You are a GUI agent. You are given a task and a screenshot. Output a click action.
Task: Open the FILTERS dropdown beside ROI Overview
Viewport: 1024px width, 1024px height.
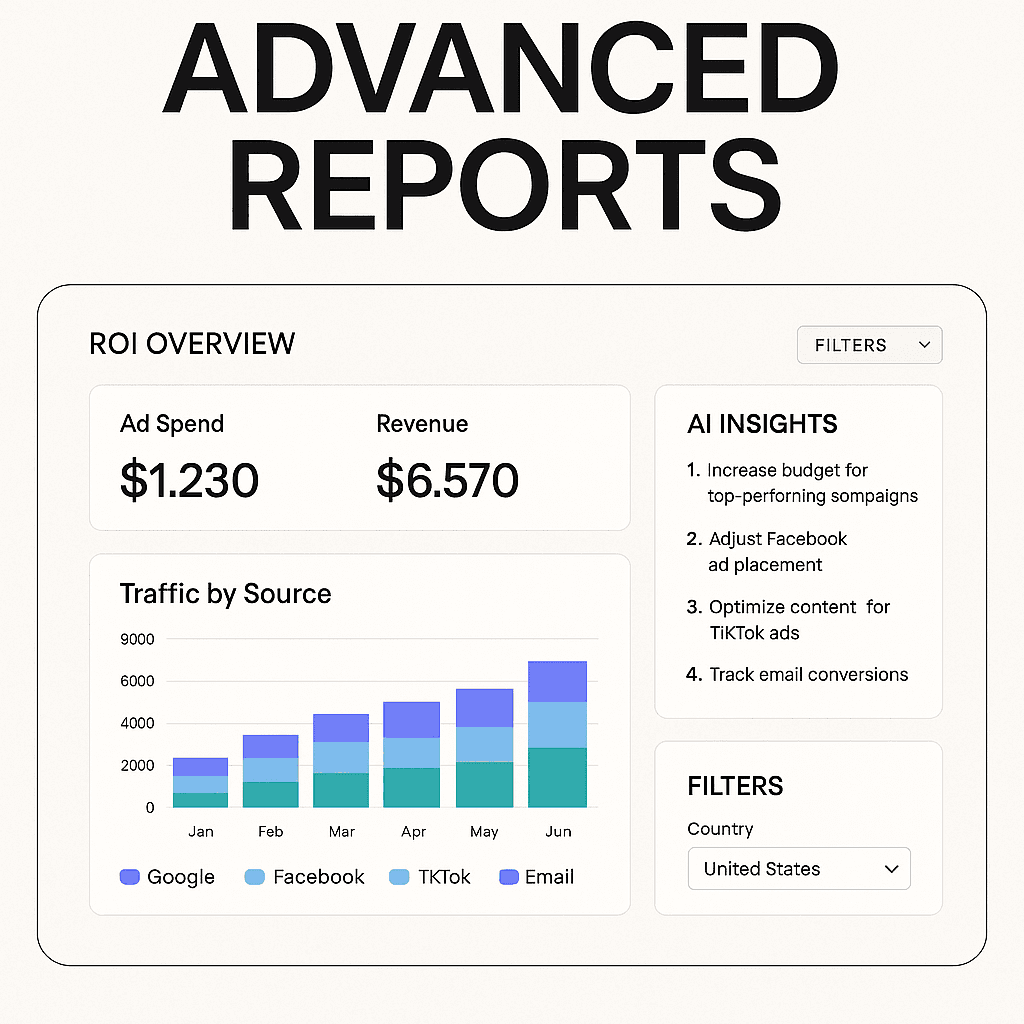point(869,345)
